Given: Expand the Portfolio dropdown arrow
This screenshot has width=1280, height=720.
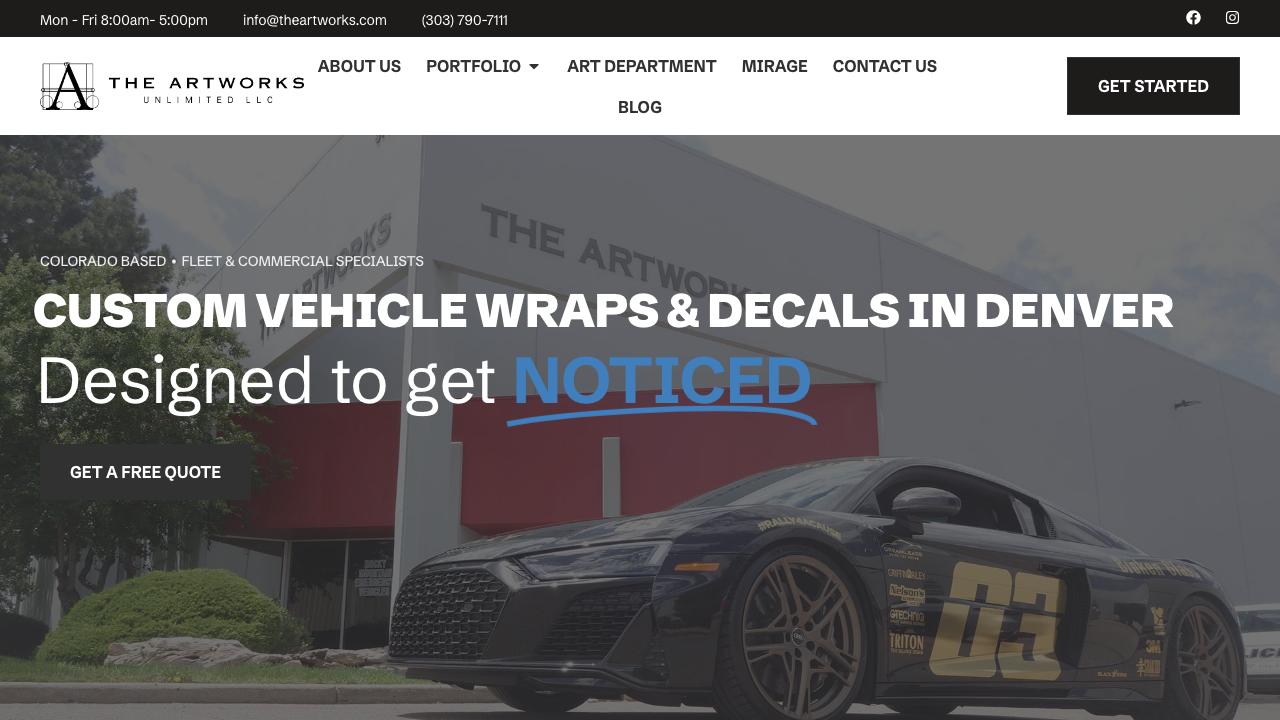Looking at the screenshot, I should coord(534,66).
